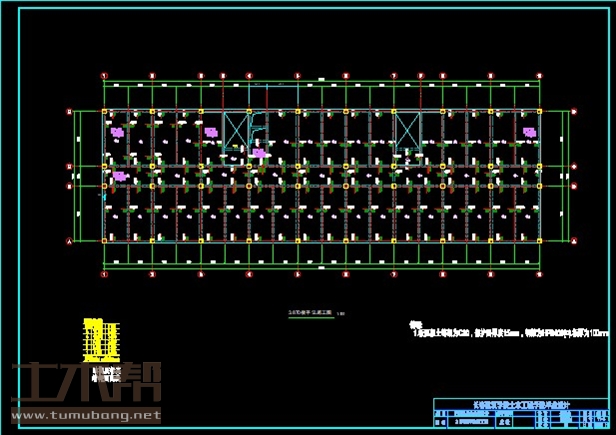Select the top-left grid axis bubble 1
This screenshot has width=616, height=435.
[x=105, y=75]
